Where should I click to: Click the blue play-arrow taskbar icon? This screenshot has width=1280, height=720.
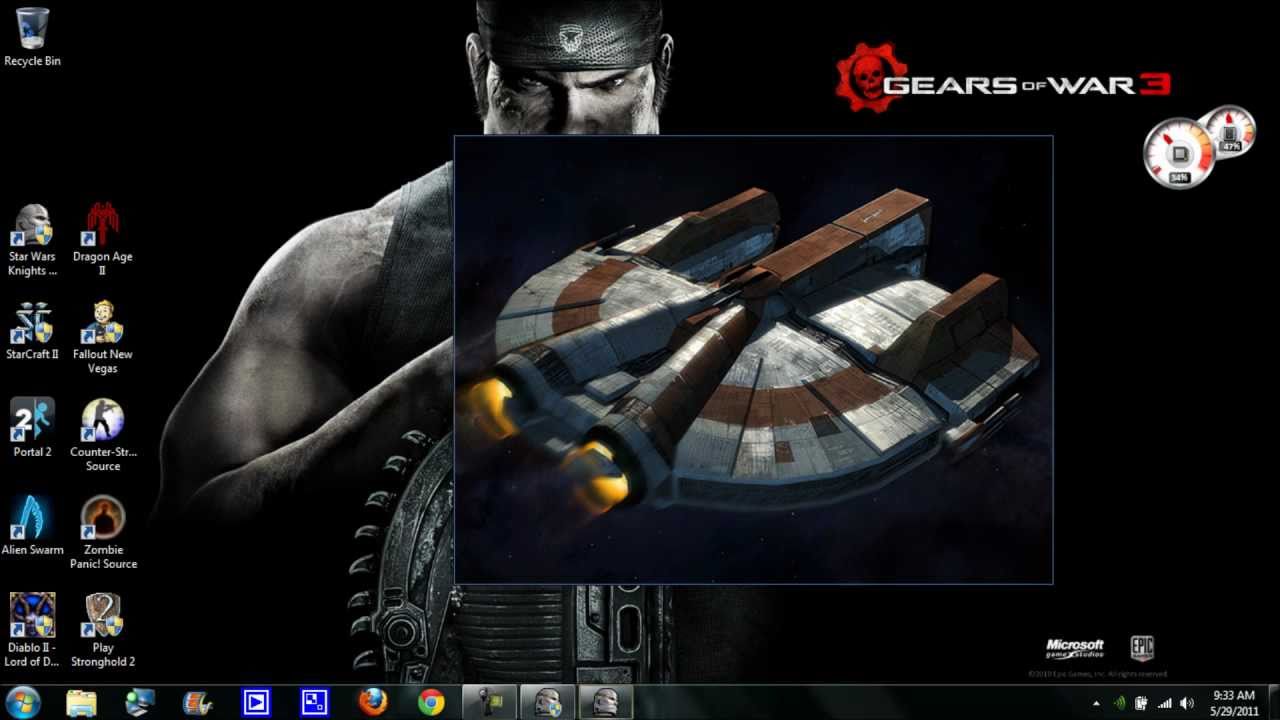pos(256,702)
